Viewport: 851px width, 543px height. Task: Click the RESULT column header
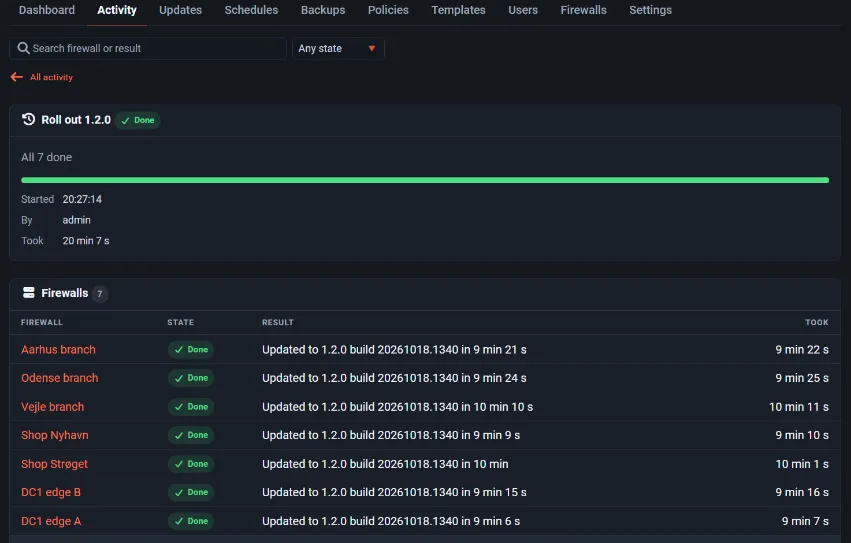pos(278,323)
